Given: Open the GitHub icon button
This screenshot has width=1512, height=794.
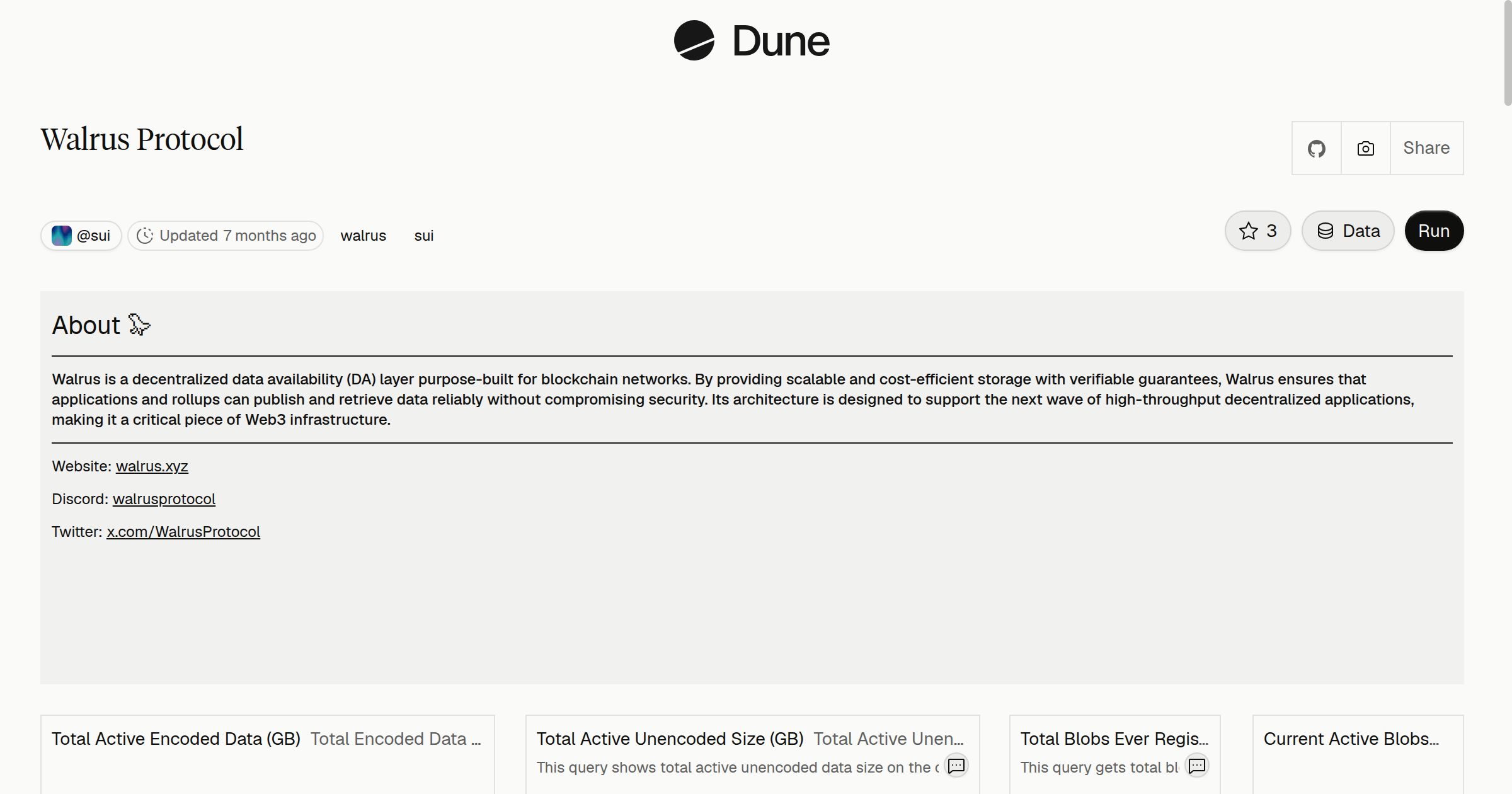Looking at the screenshot, I should click(1317, 148).
